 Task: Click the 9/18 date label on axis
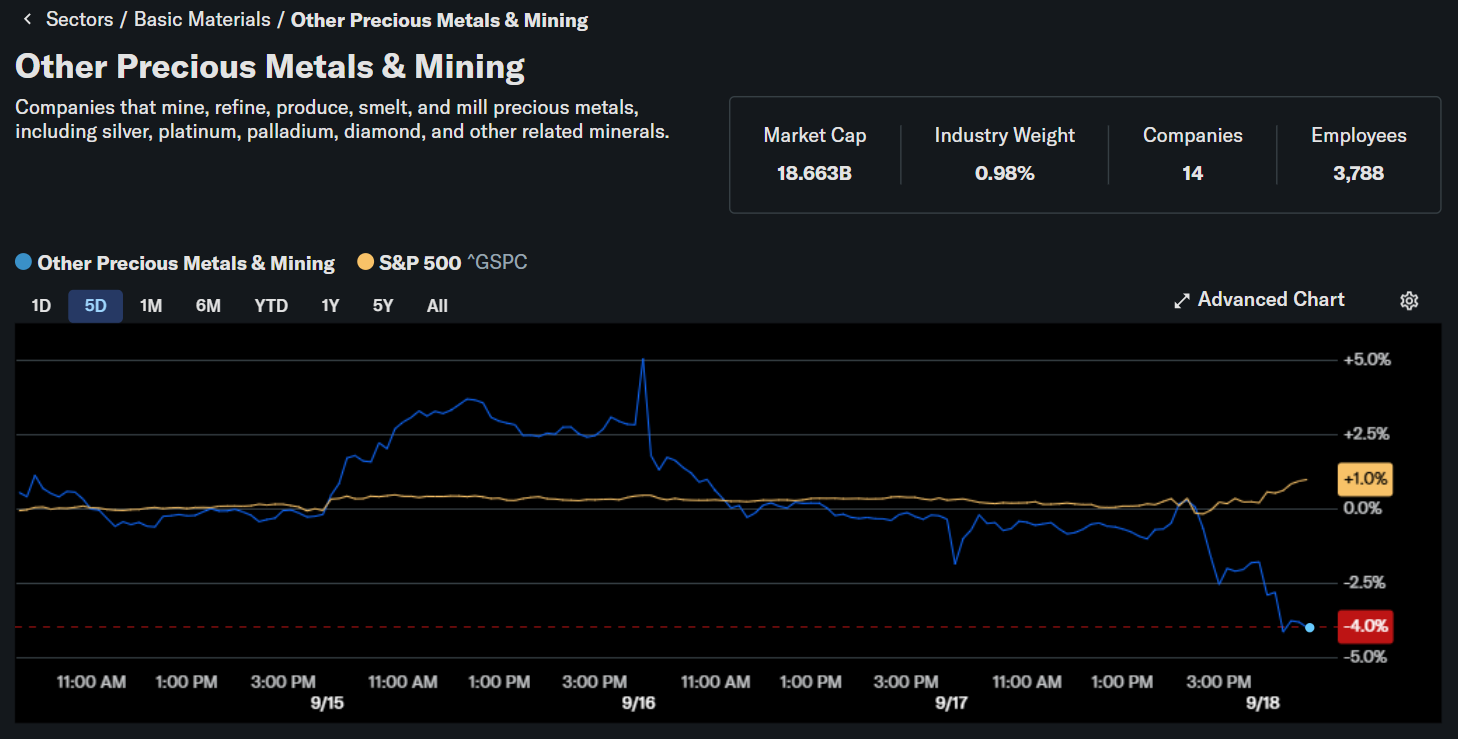point(1263,703)
